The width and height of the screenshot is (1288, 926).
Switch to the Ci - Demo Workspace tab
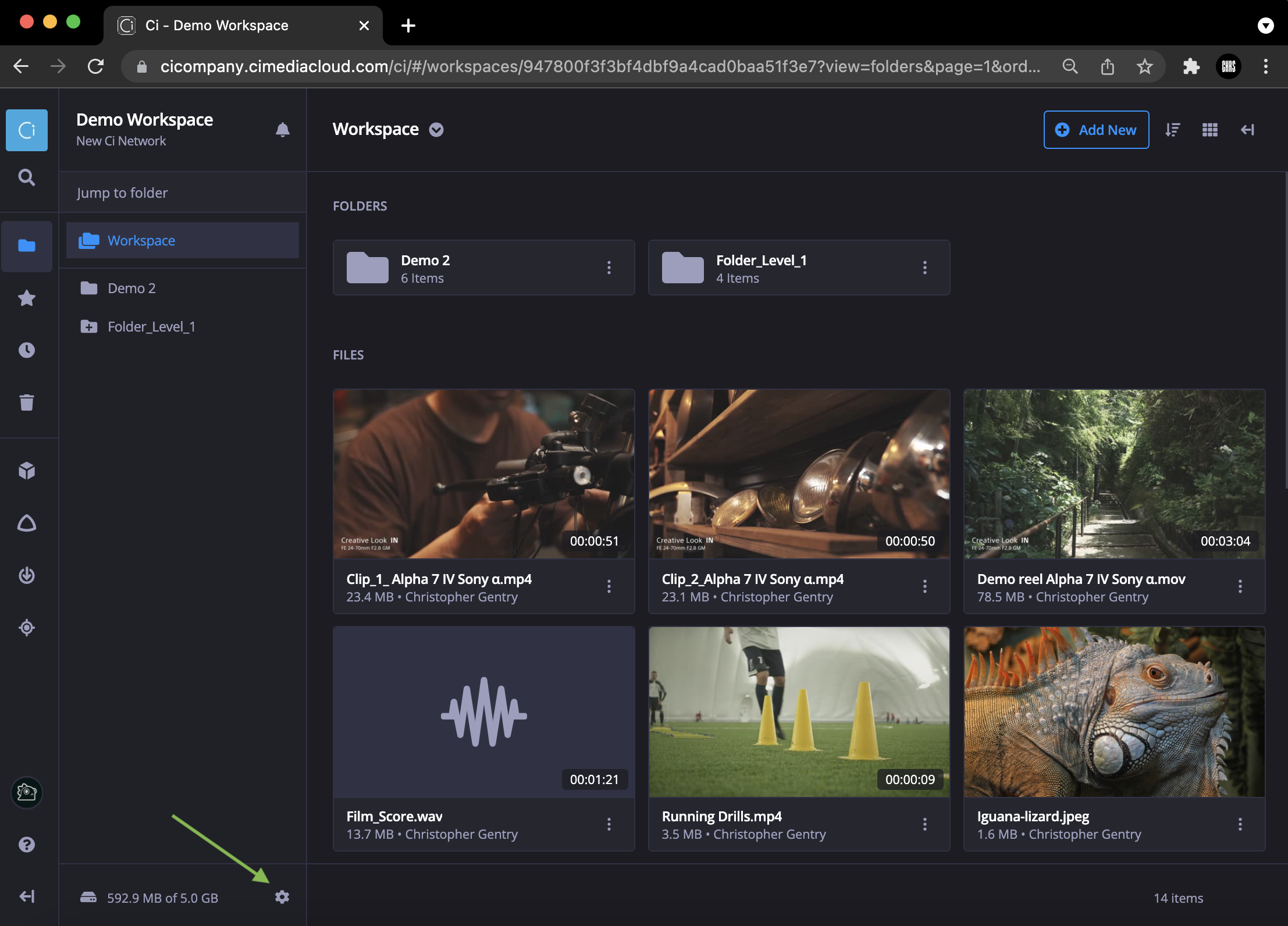point(243,26)
